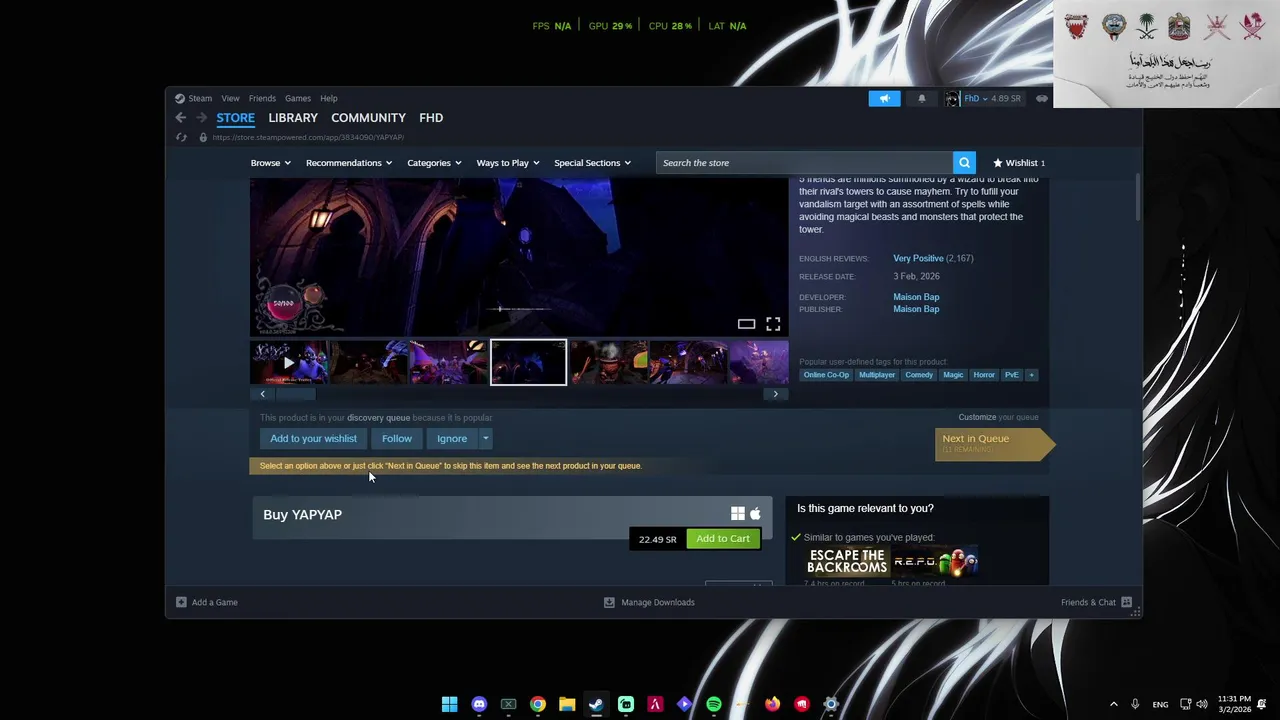Click the VR headset icon
Screen dimensions: 1280x720
tap(1042, 98)
